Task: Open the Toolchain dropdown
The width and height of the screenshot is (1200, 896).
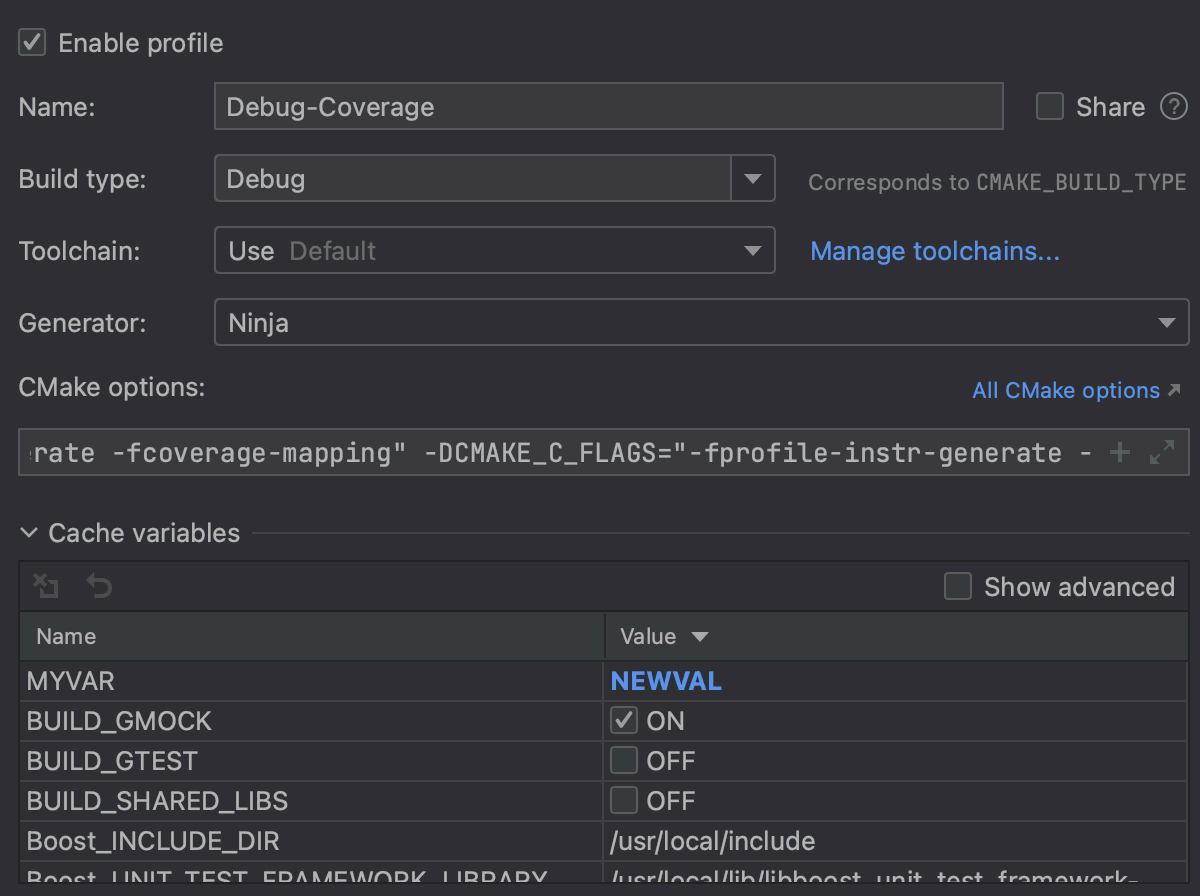Action: click(x=753, y=250)
